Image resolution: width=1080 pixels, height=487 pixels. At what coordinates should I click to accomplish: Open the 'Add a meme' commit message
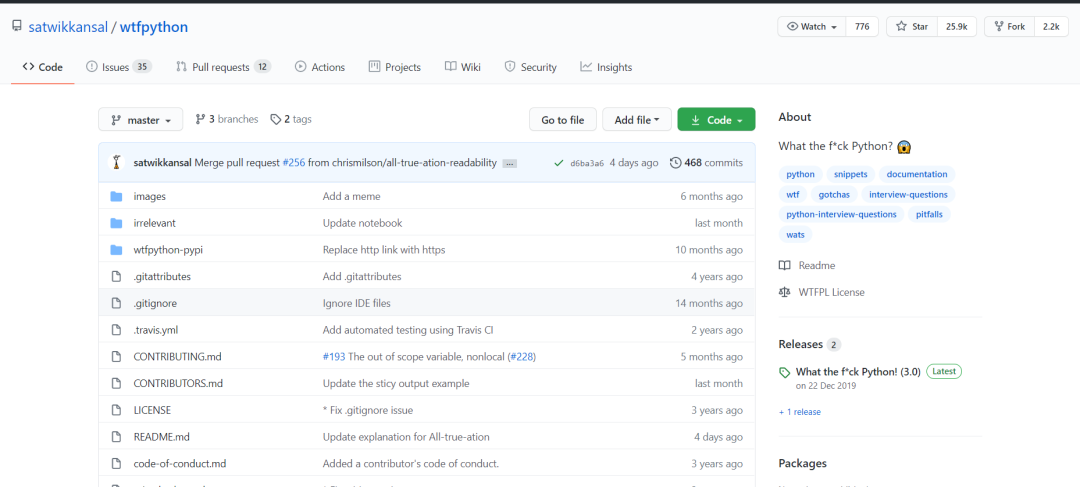(351, 196)
